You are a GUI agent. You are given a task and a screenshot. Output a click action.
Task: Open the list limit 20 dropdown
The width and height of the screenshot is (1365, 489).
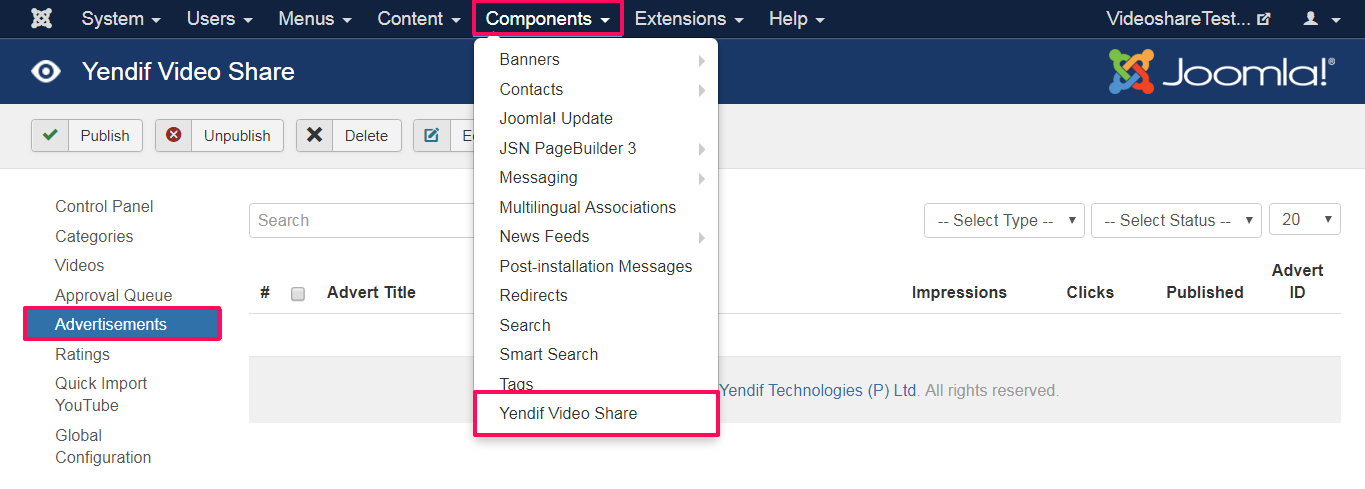[x=1304, y=219]
